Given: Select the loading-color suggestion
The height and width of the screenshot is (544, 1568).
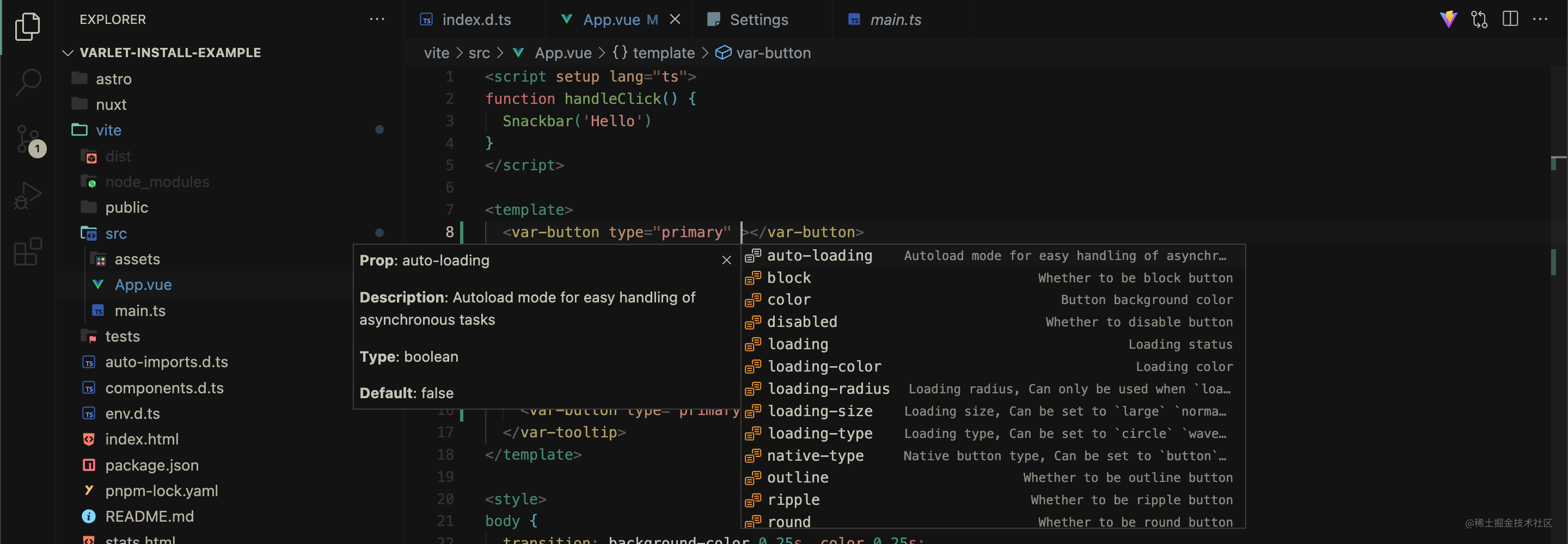Looking at the screenshot, I should [x=992, y=366].
